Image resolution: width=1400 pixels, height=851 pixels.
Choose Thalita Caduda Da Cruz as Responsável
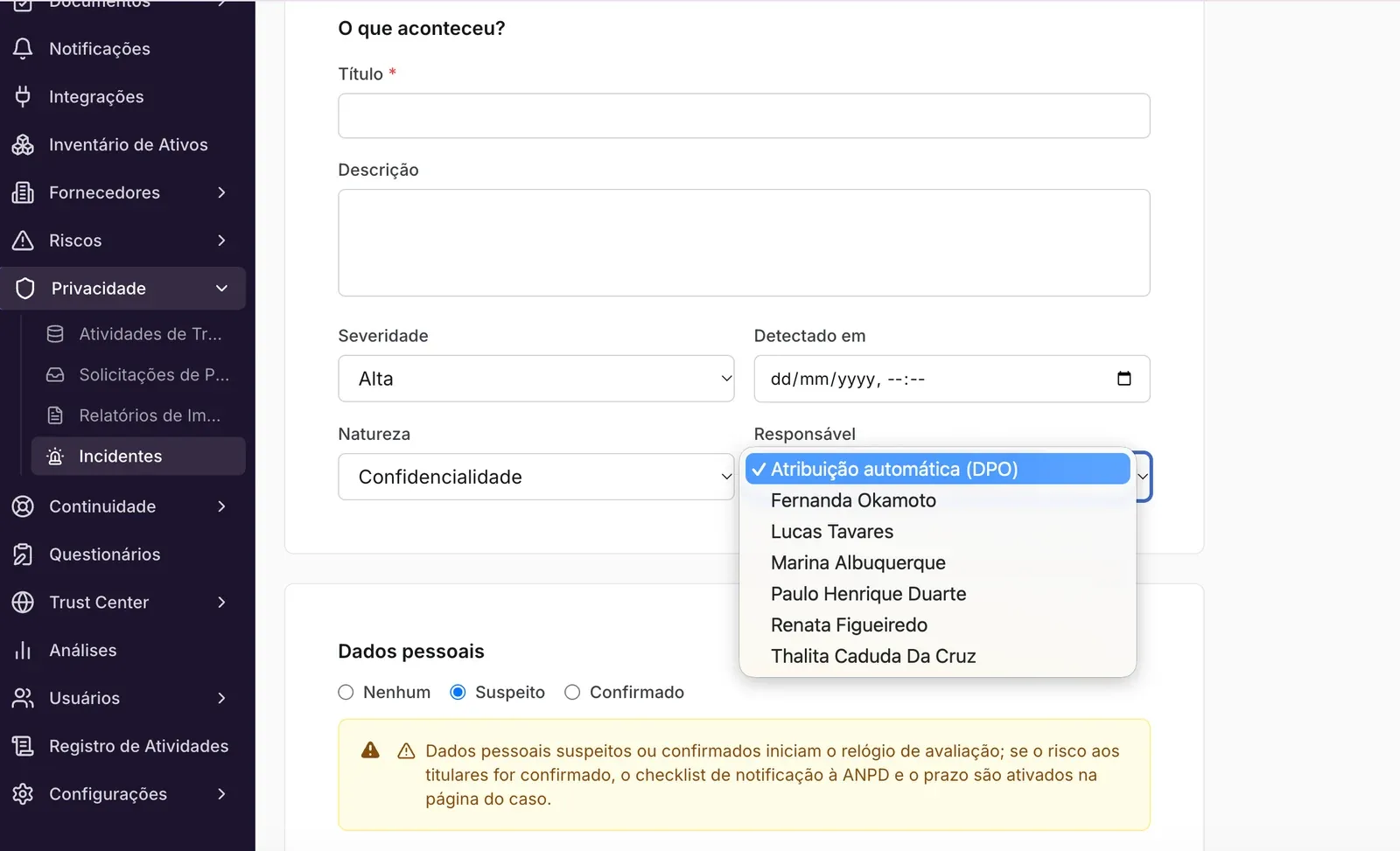pyautogui.click(x=937, y=656)
